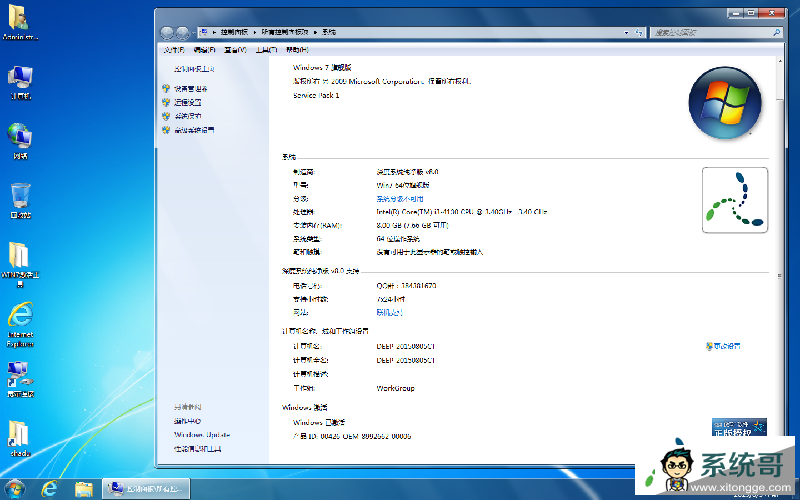Viewport: 800px width, 500px height.
Task: Open the 编辑(E) menu
Action: click(x=205, y=50)
